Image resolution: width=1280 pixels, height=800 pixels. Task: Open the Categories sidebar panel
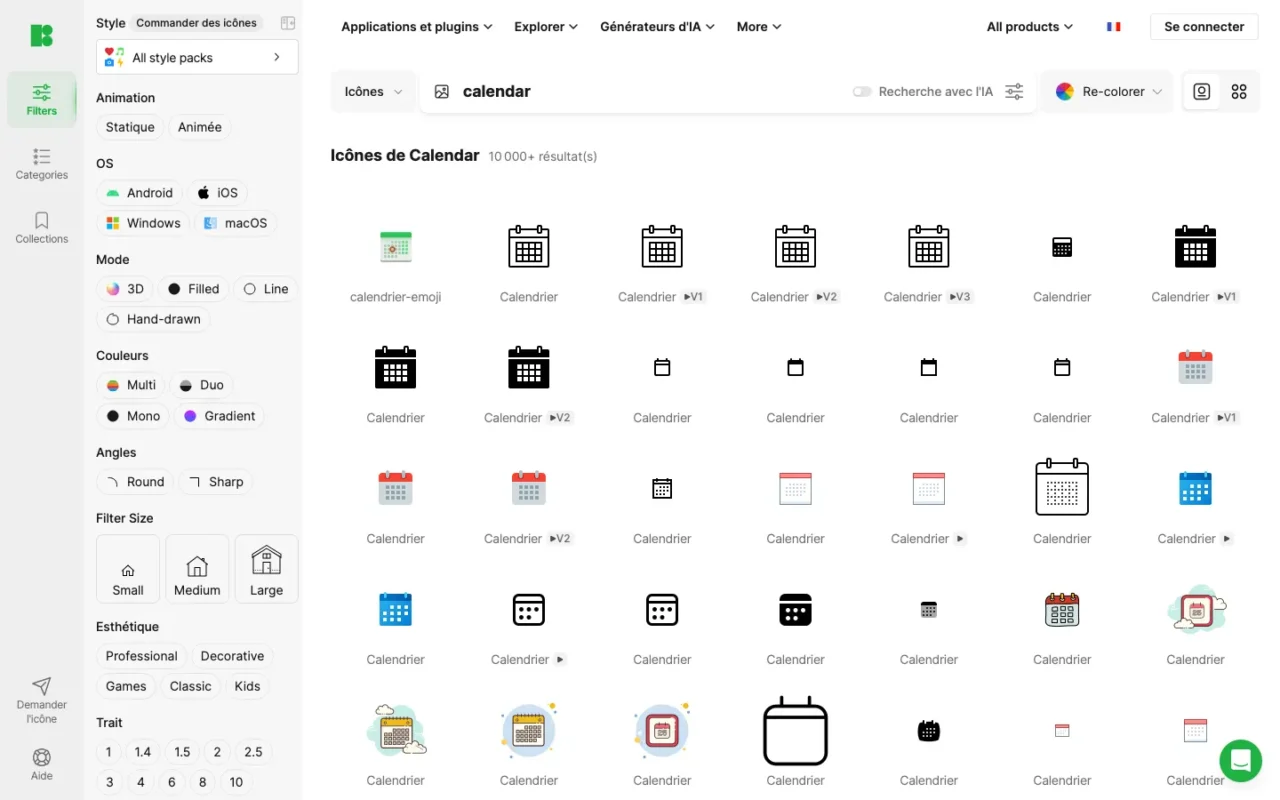point(42,164)
